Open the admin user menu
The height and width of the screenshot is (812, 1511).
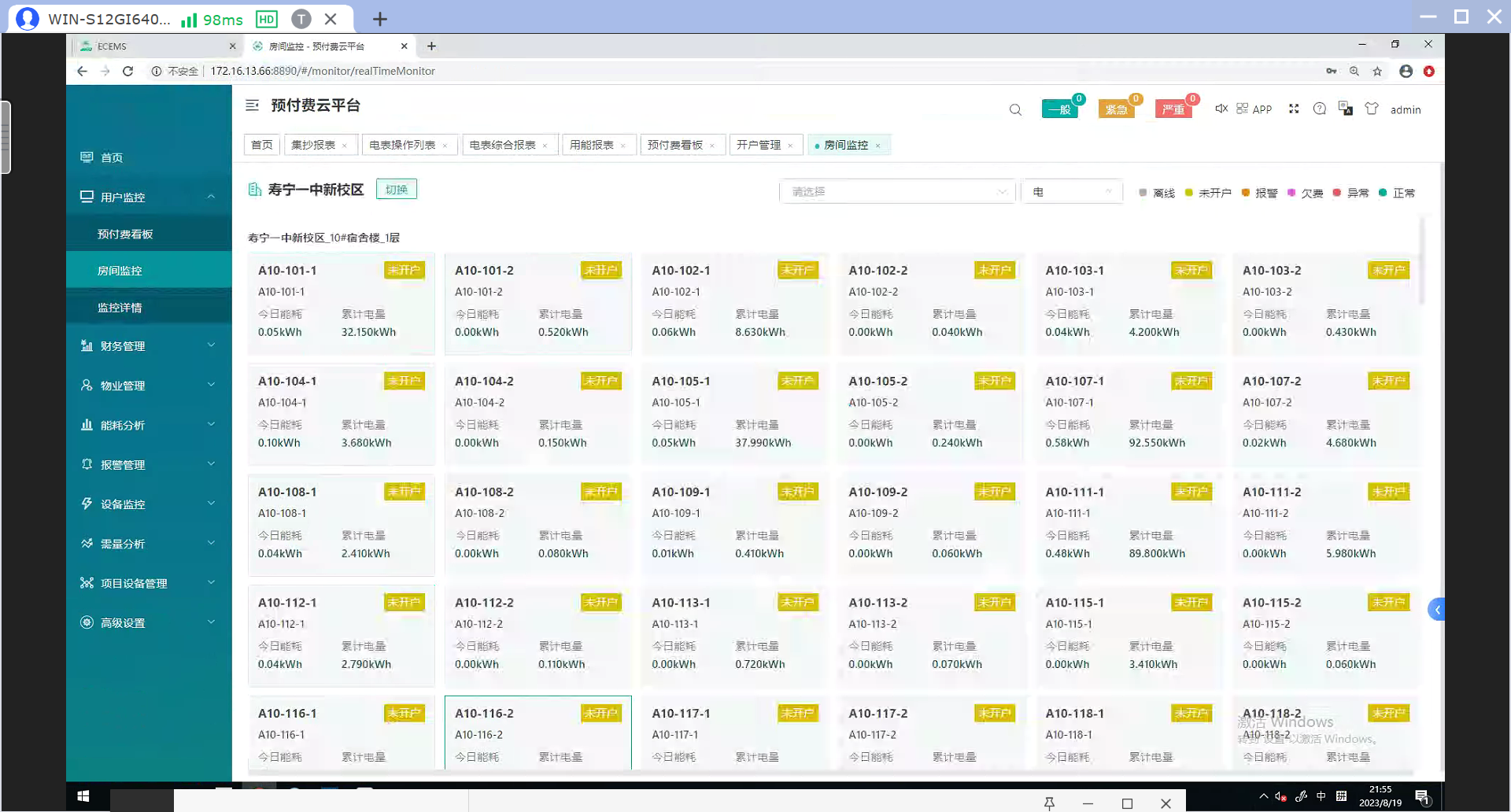[1406, 110]
